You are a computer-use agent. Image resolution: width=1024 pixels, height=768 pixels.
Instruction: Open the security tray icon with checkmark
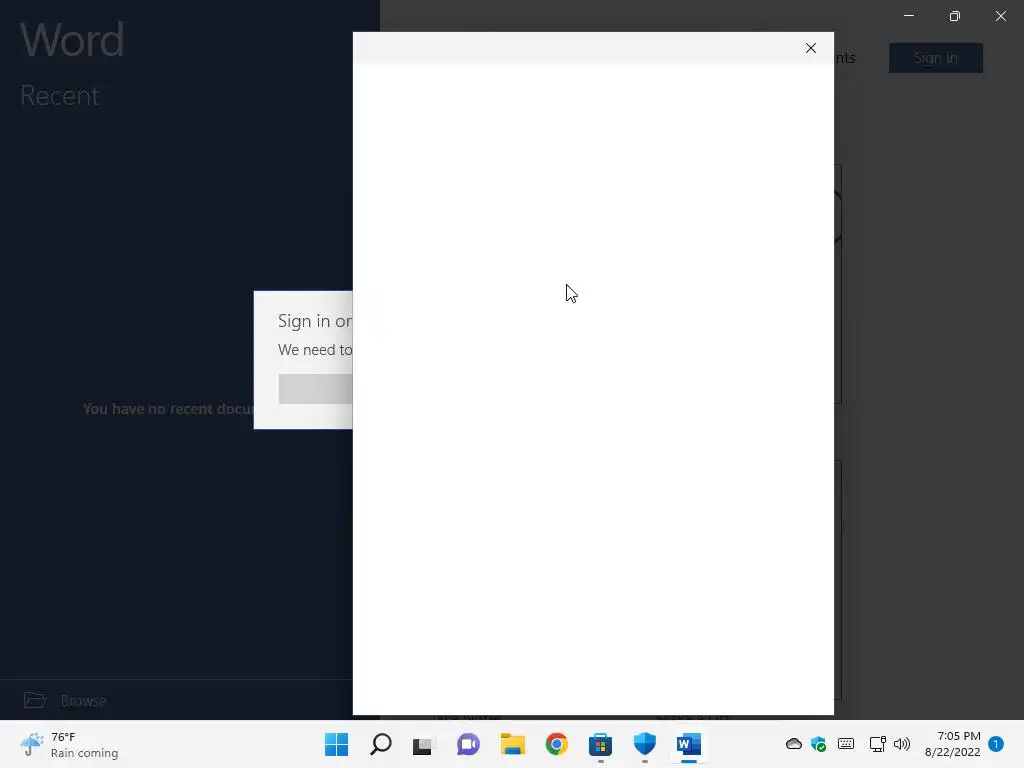click(818, 744)
